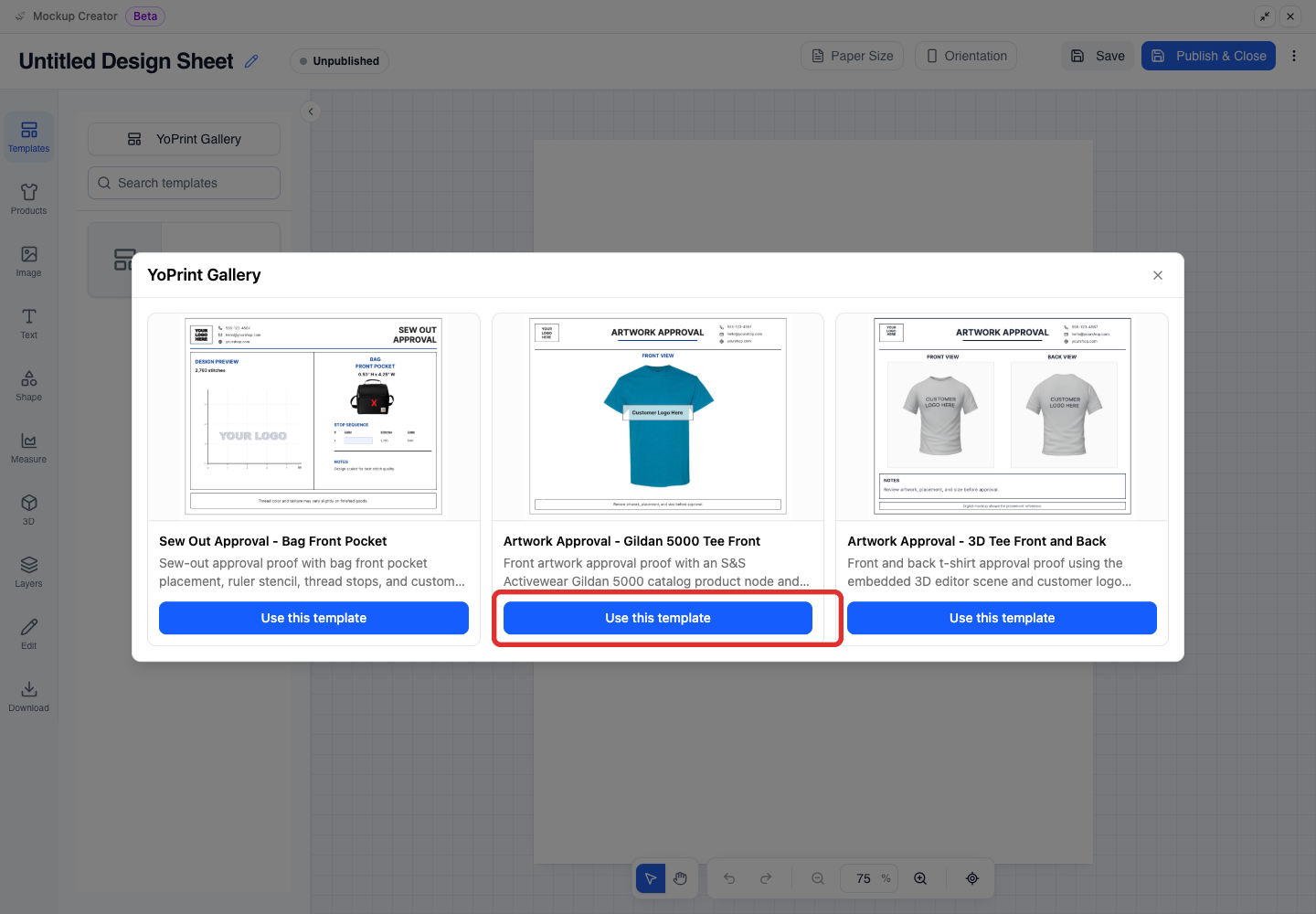Screen dimensions: 1316x914
Task: Click the template card icon in side panel
Action: point(125,260)
